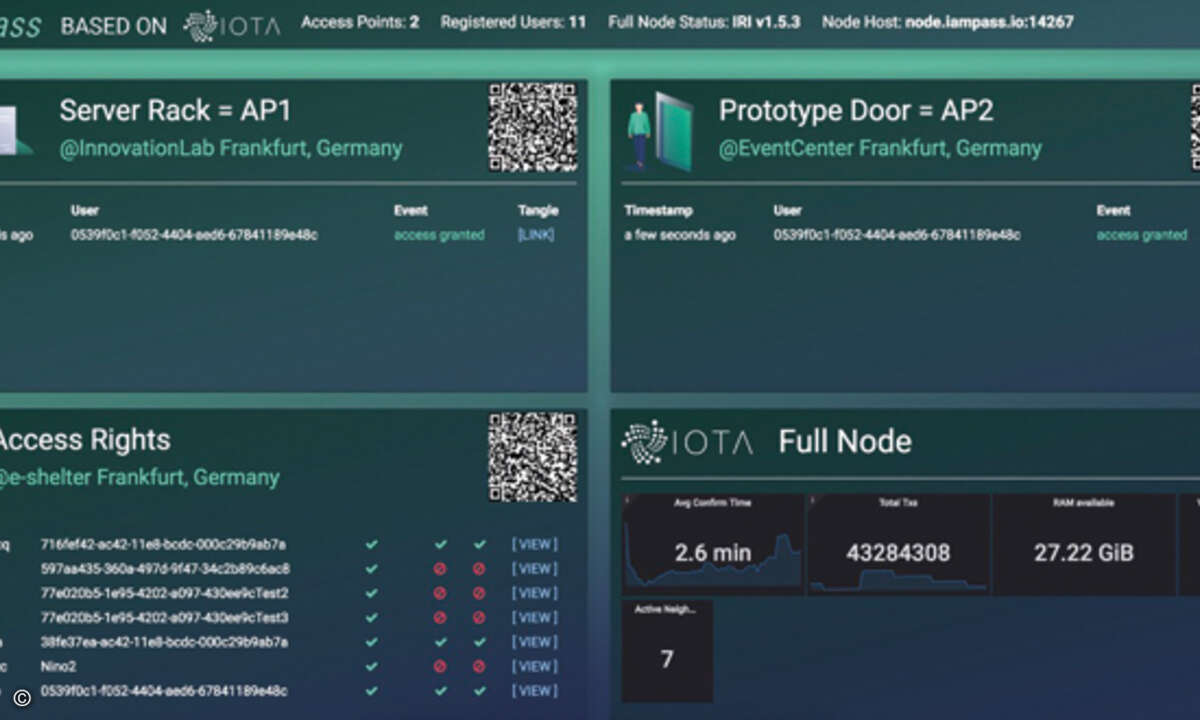Click leftmost green checkmark in 597aa435 row
This screenshot has width=1200, height=720.
pos(372,568)
